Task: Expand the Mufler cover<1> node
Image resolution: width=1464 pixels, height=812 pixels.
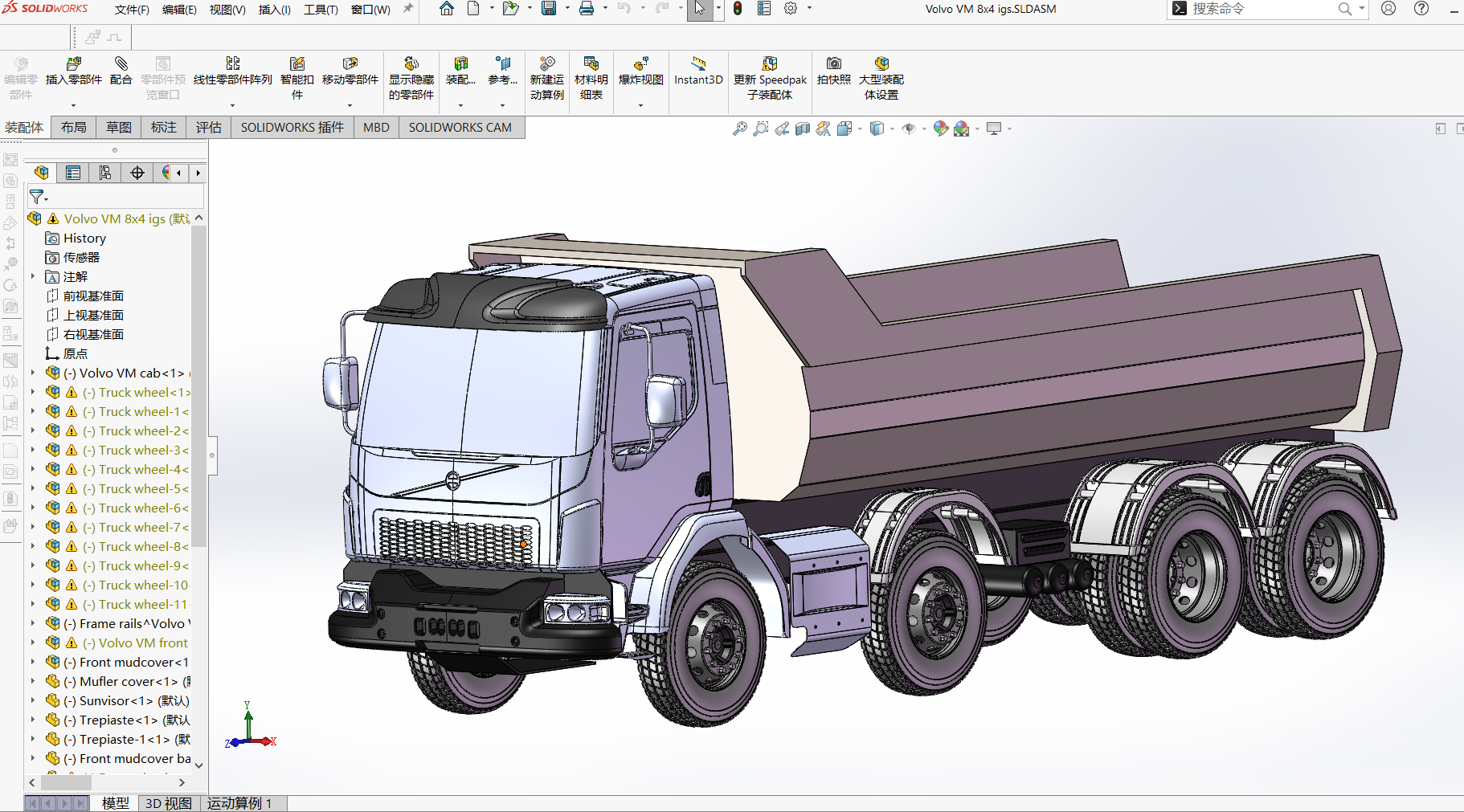Action: click(x=33, y=681)
